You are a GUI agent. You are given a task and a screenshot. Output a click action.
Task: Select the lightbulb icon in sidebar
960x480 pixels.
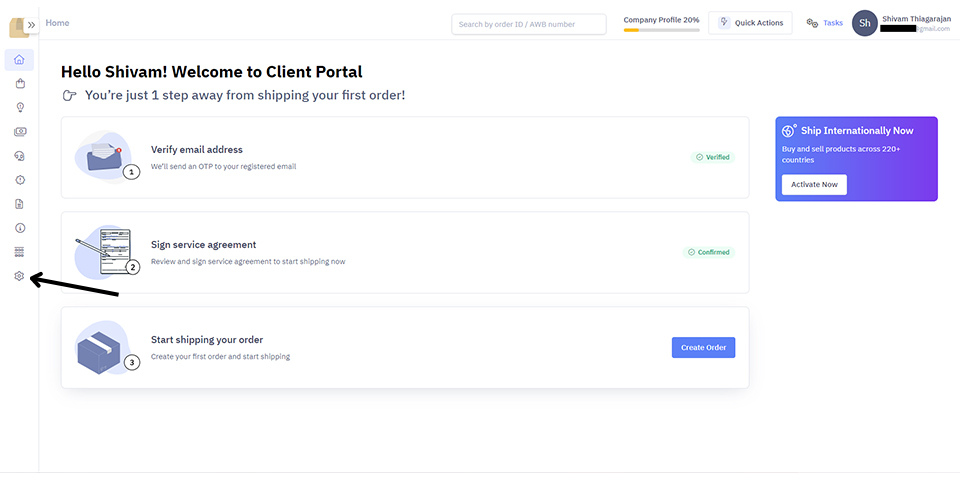[19, 108]
